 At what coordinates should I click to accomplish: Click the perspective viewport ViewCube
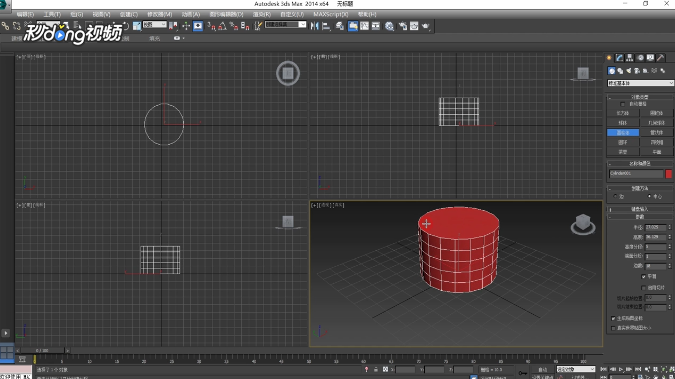pos(583,224)
